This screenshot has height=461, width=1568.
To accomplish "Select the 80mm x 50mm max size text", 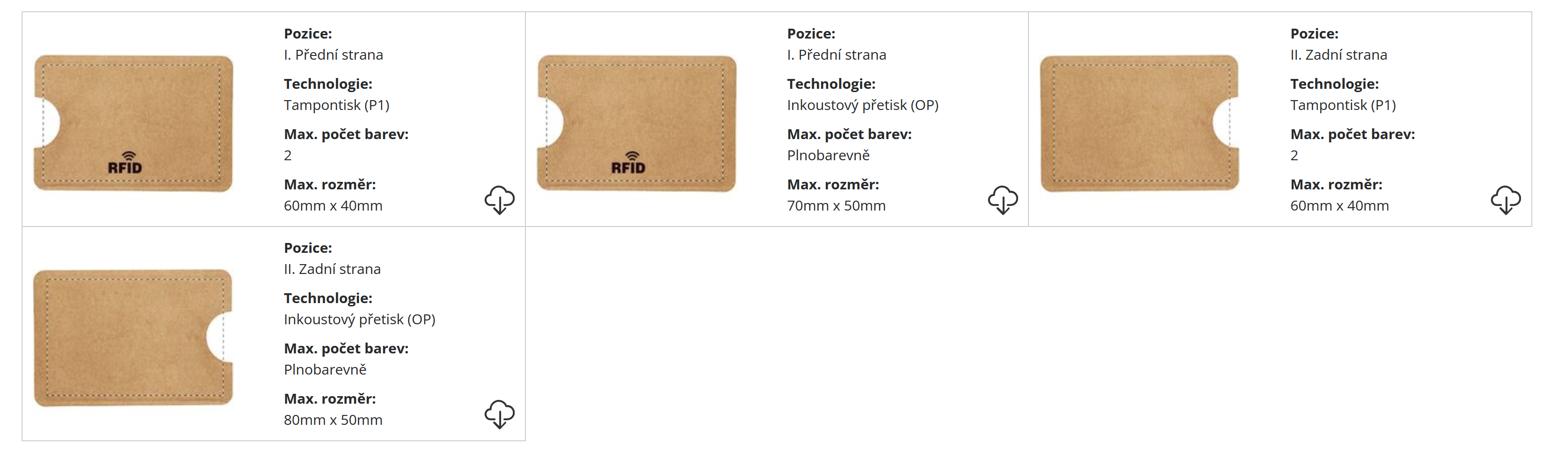I will coord(333,420).
